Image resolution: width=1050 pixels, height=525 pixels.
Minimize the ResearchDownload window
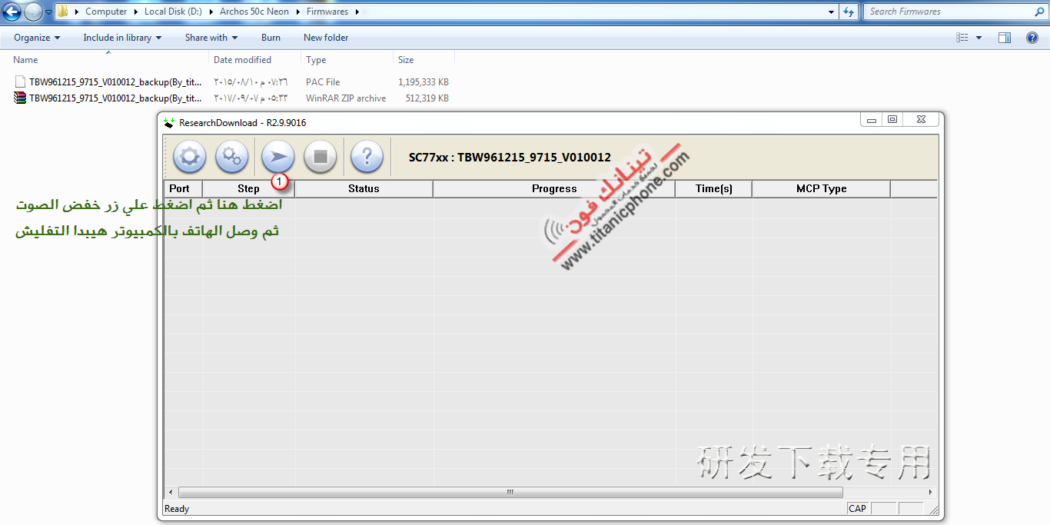click(872, 121)
